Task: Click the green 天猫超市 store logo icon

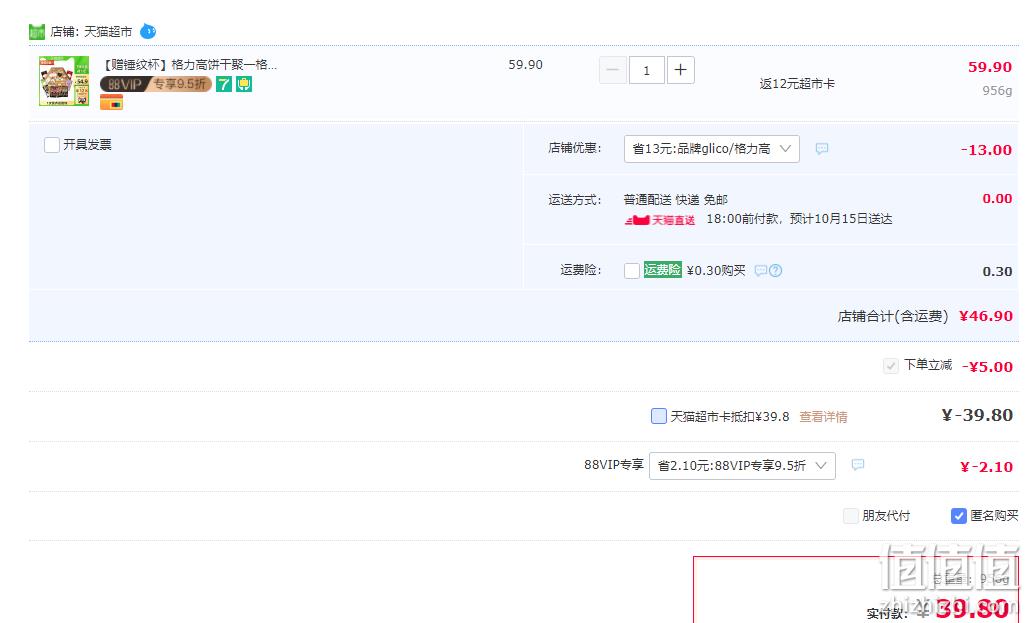Action: click(37, 32)
